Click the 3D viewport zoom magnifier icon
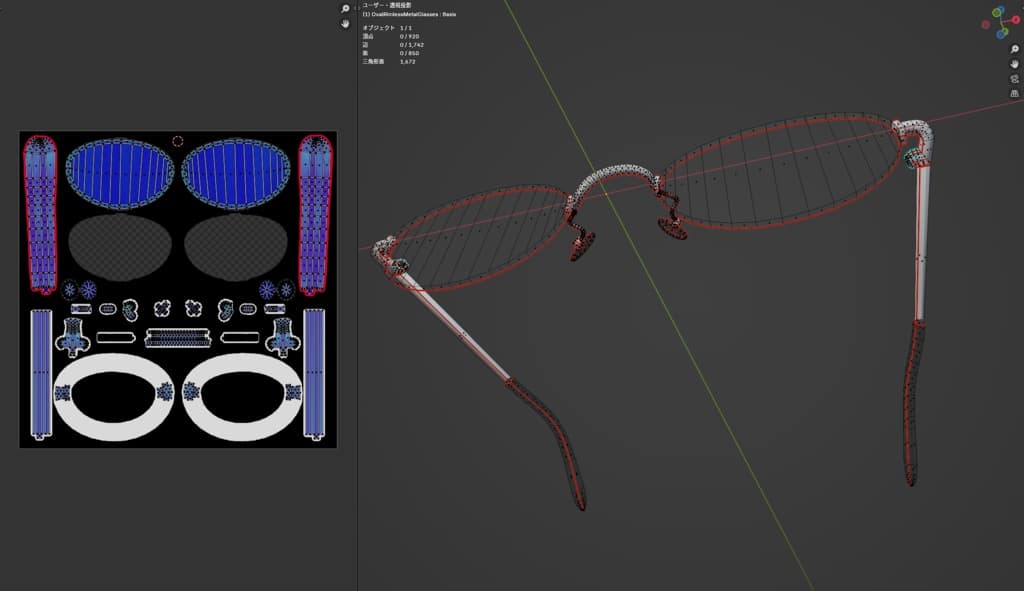The height and width of the screenshot is (591, 1024). [x=1014, y=47]
